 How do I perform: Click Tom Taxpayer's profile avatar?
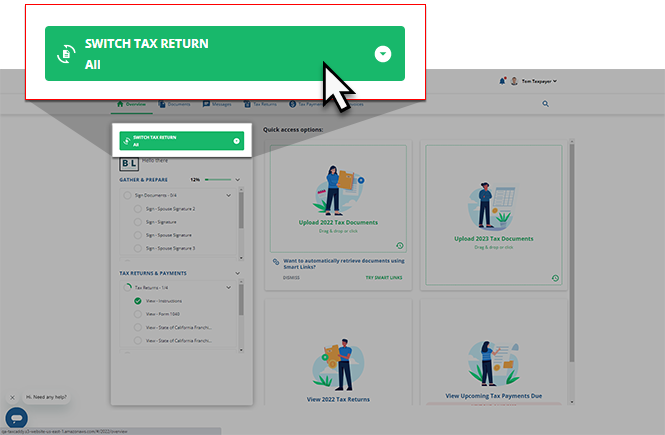click(x=514, y=81)
